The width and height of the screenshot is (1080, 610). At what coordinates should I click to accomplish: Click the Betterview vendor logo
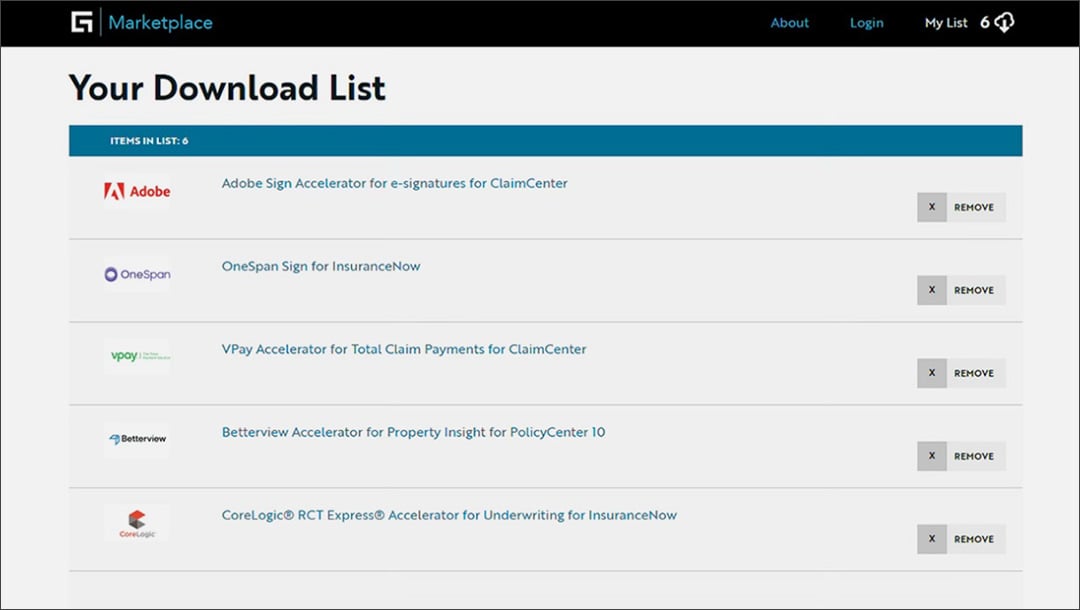tap(137, 438)
